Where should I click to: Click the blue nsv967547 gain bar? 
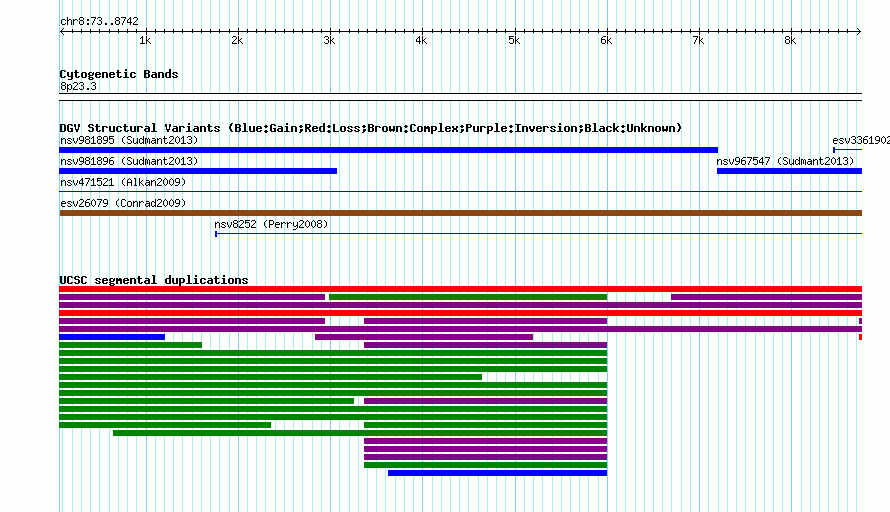coord(790,171)
